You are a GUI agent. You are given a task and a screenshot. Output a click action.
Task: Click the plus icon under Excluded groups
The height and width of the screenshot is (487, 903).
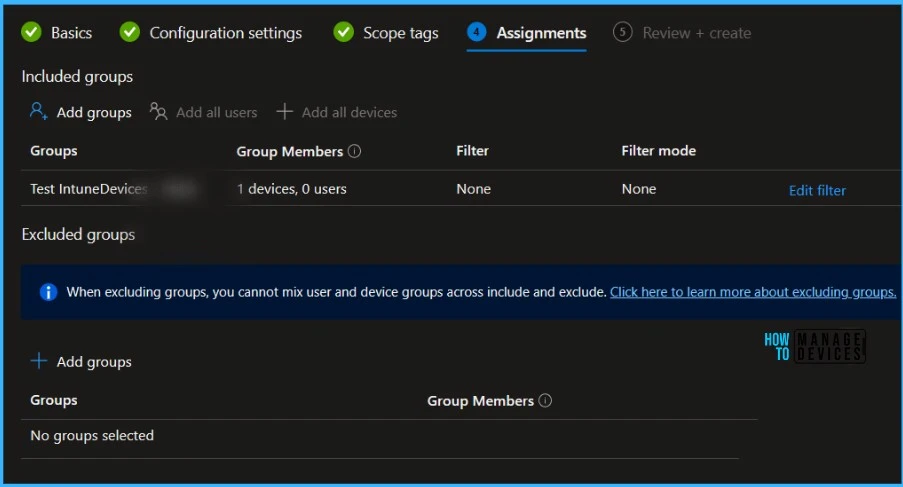coord(39,361)
